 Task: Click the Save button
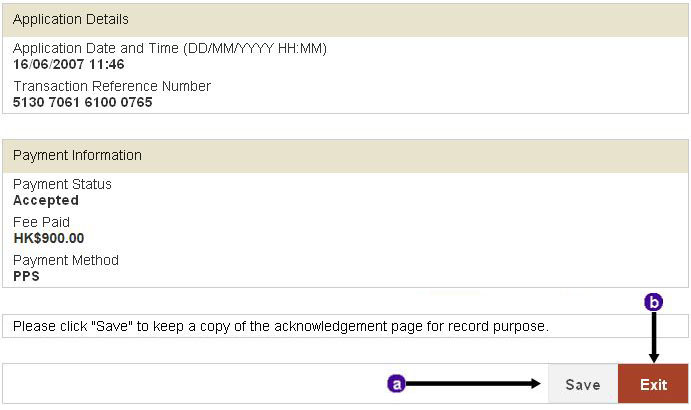tap(583, 384)
